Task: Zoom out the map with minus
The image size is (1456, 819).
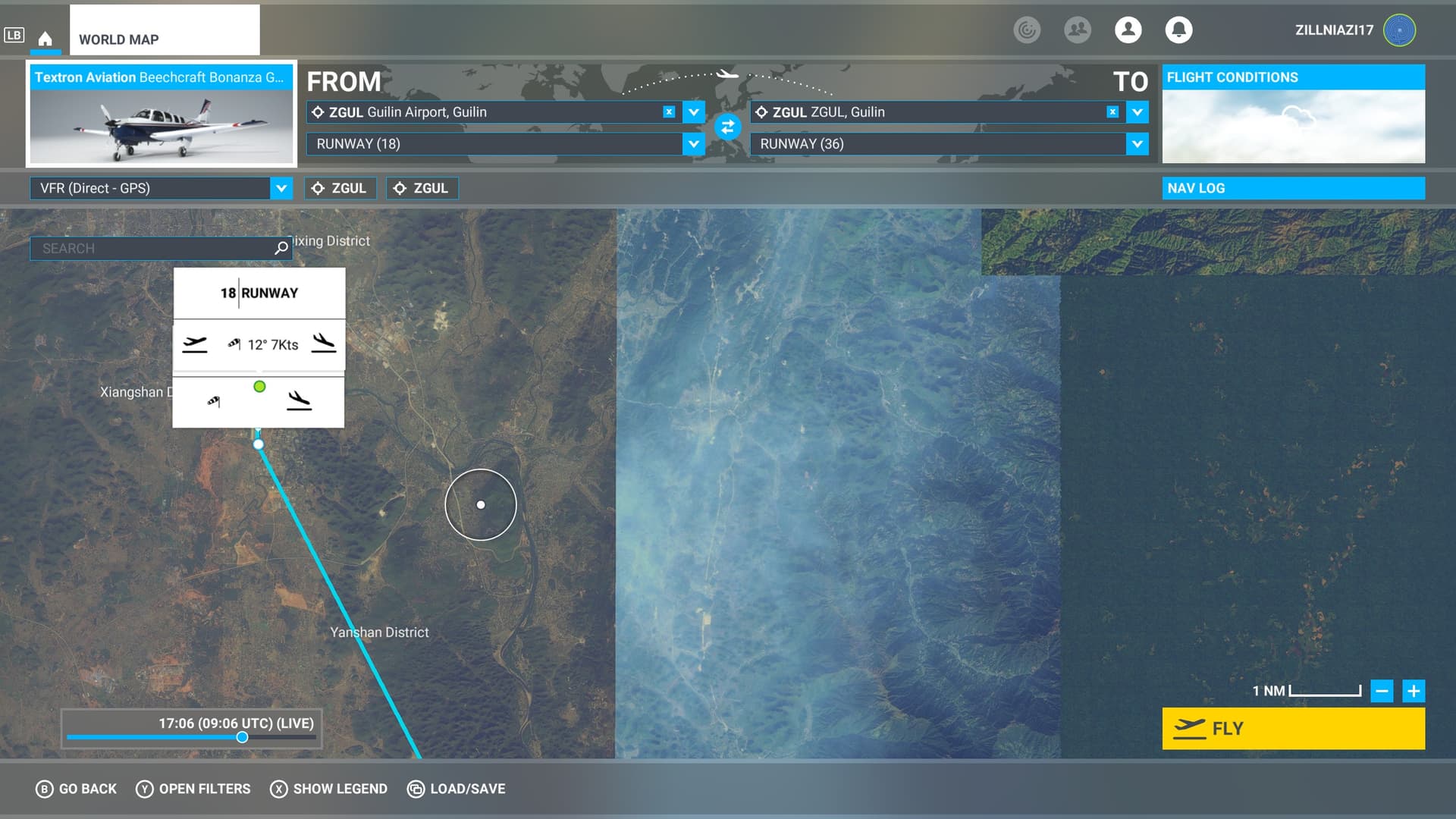Action: (1382, 691)
